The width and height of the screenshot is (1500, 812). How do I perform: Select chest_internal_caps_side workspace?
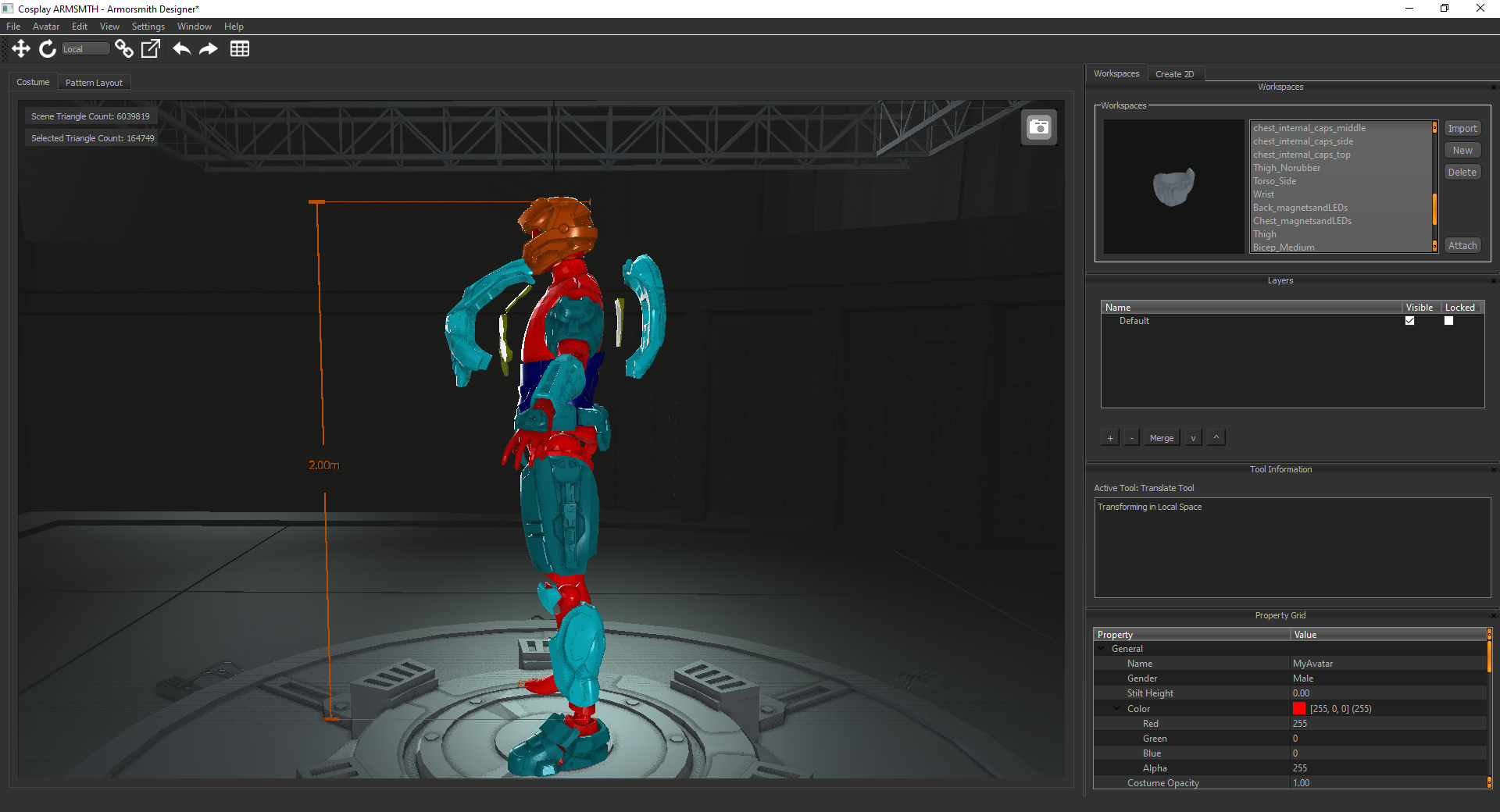point(1303,141)
